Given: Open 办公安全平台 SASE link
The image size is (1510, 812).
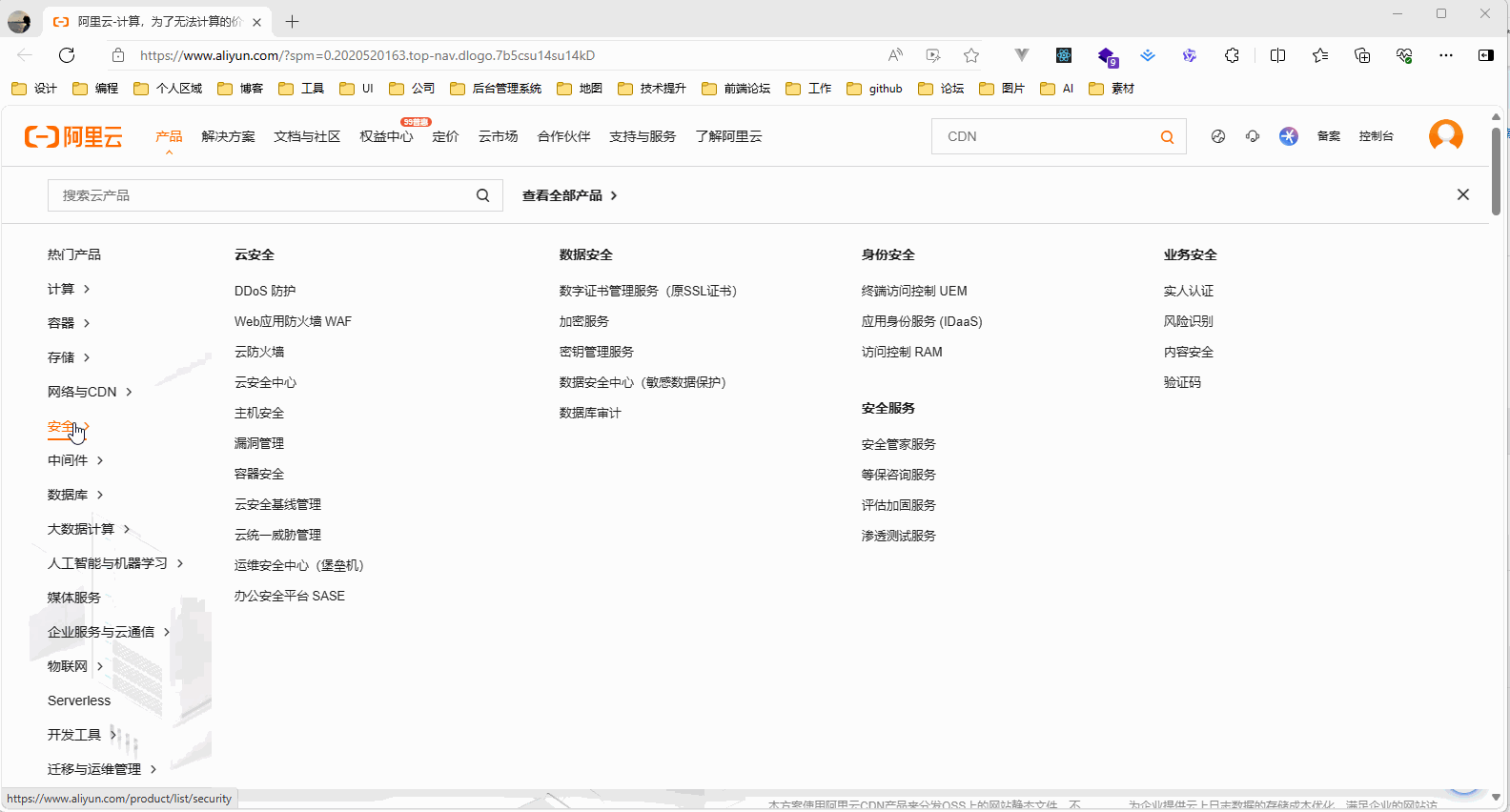Looking at the screenshot, I should [290, 596].
